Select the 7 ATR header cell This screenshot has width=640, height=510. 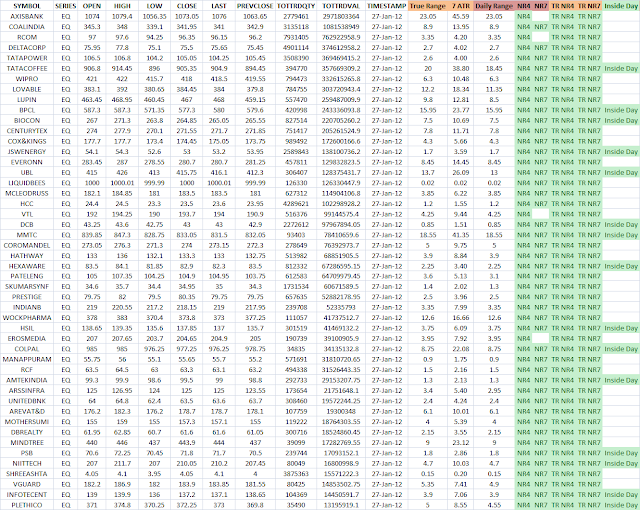(461, 6)
